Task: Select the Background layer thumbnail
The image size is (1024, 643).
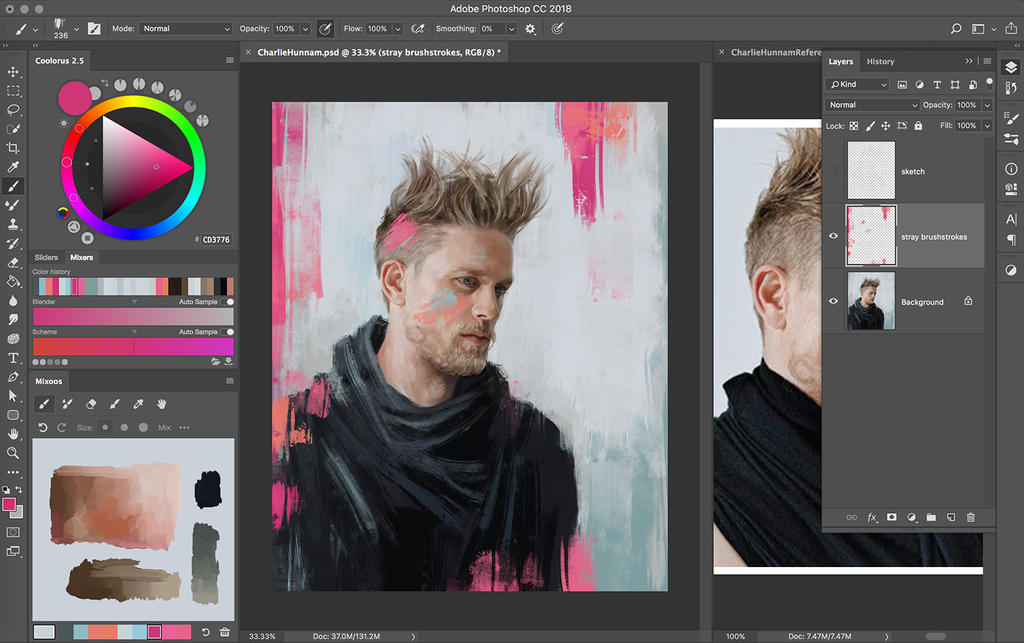Action: (x=871, y=301)
